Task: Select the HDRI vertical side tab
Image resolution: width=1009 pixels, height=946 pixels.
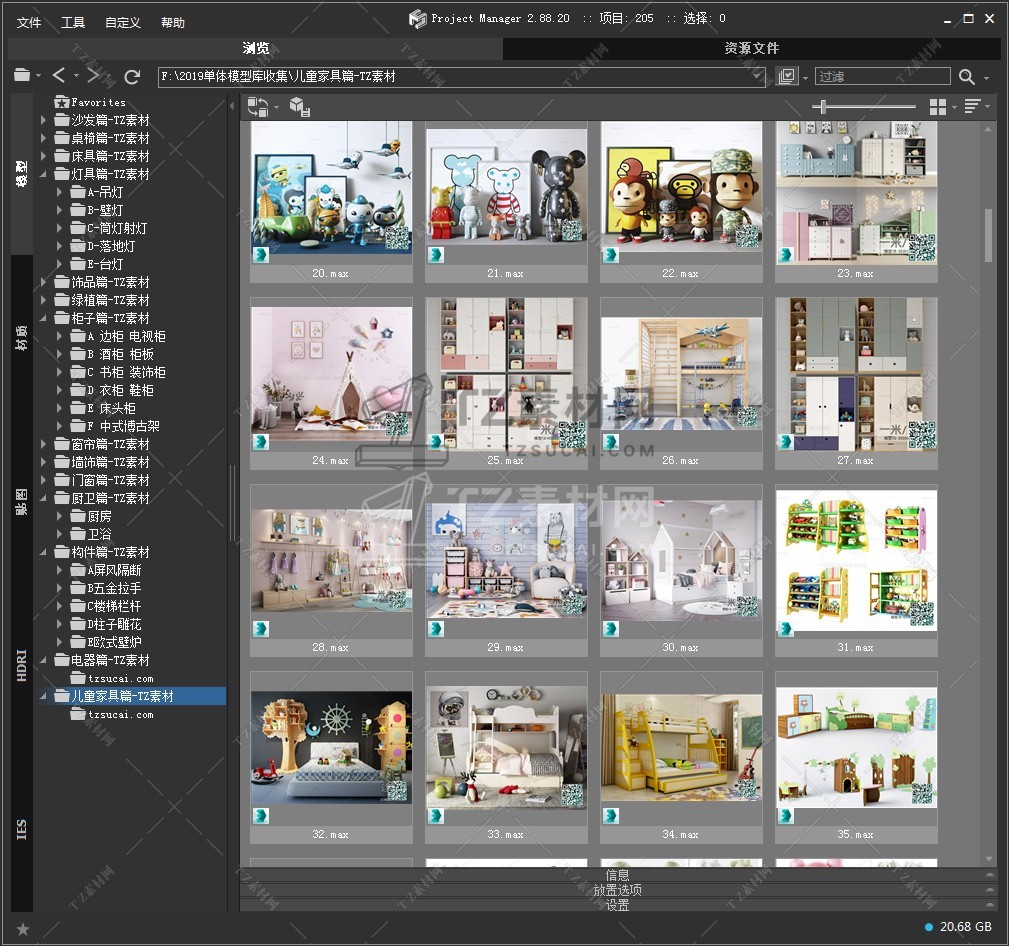Action: pyautogui.click(x=22, y=665)
